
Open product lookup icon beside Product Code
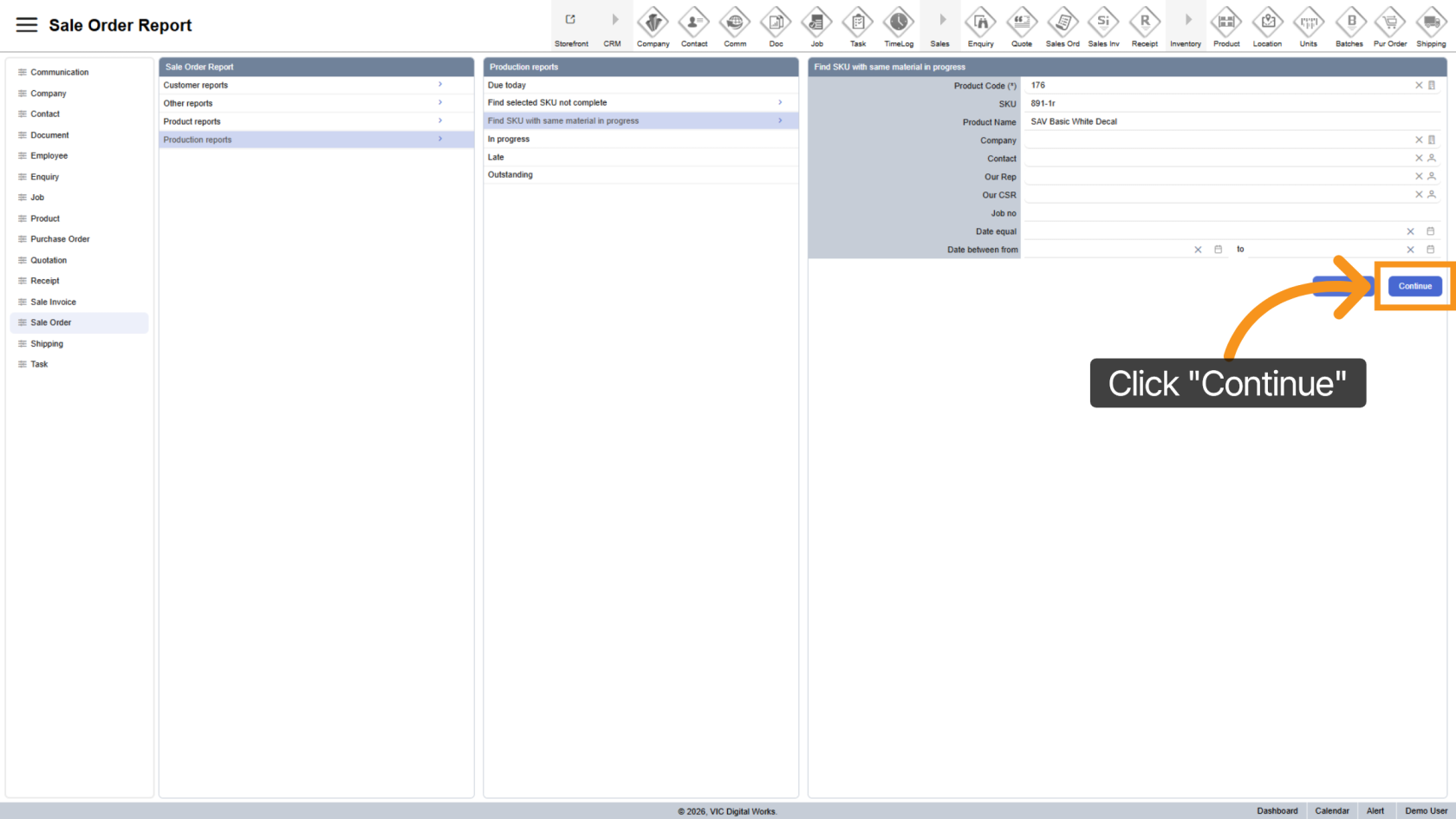pyautogui.click(x=1432, y=86)
